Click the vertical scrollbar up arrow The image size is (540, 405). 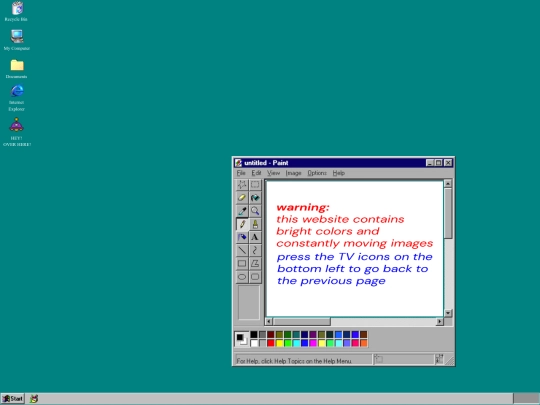tap(448, 184)
